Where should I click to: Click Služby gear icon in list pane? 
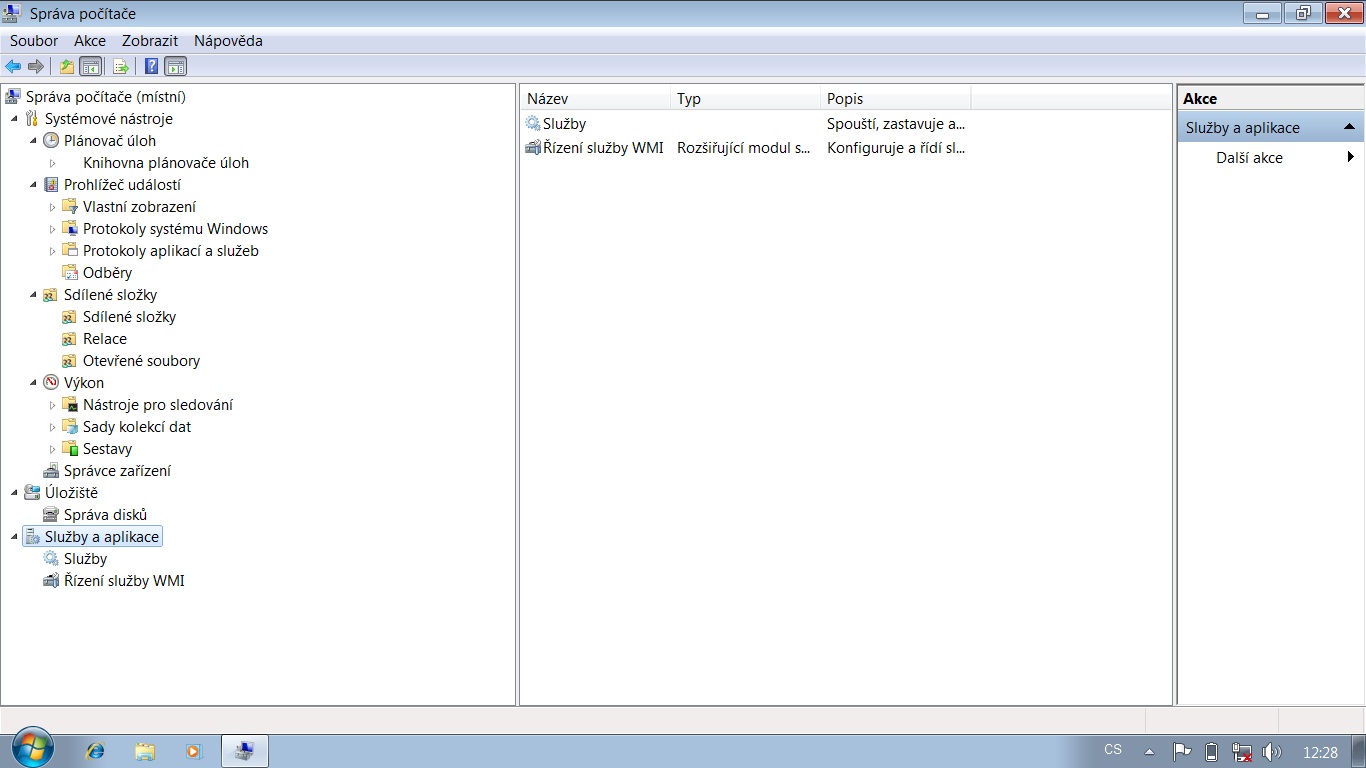point(533,124)
